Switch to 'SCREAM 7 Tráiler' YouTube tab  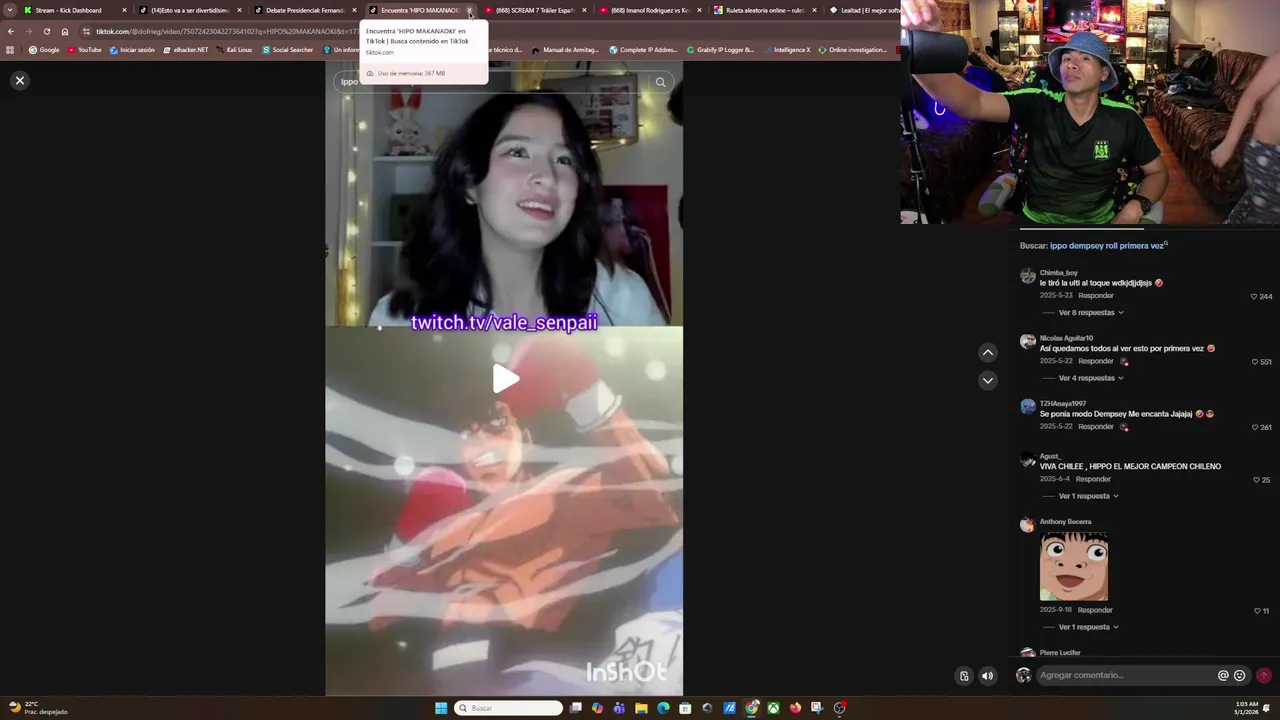[x=534, y=10]
